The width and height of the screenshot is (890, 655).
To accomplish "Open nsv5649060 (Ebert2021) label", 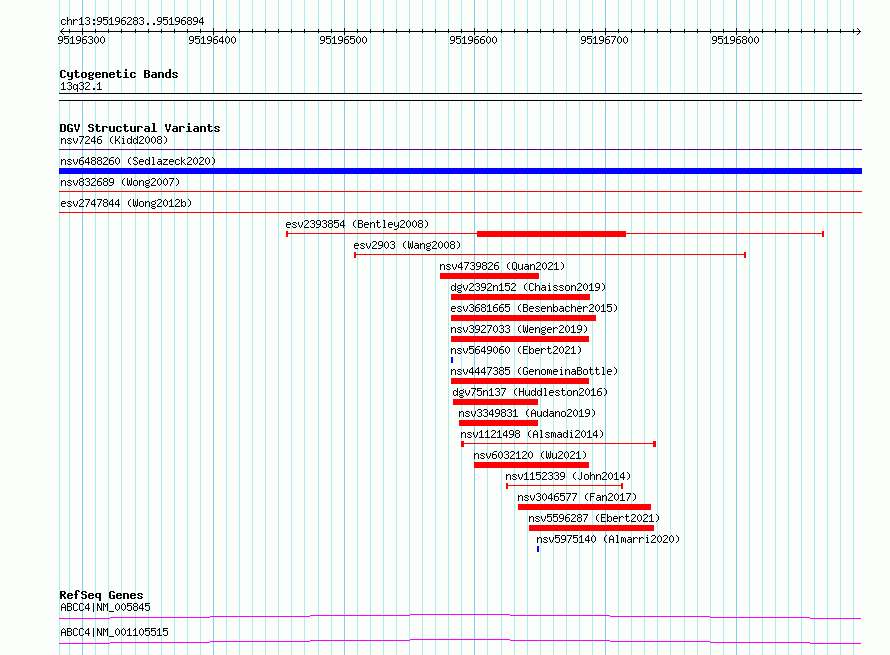I will click(516, 350).
